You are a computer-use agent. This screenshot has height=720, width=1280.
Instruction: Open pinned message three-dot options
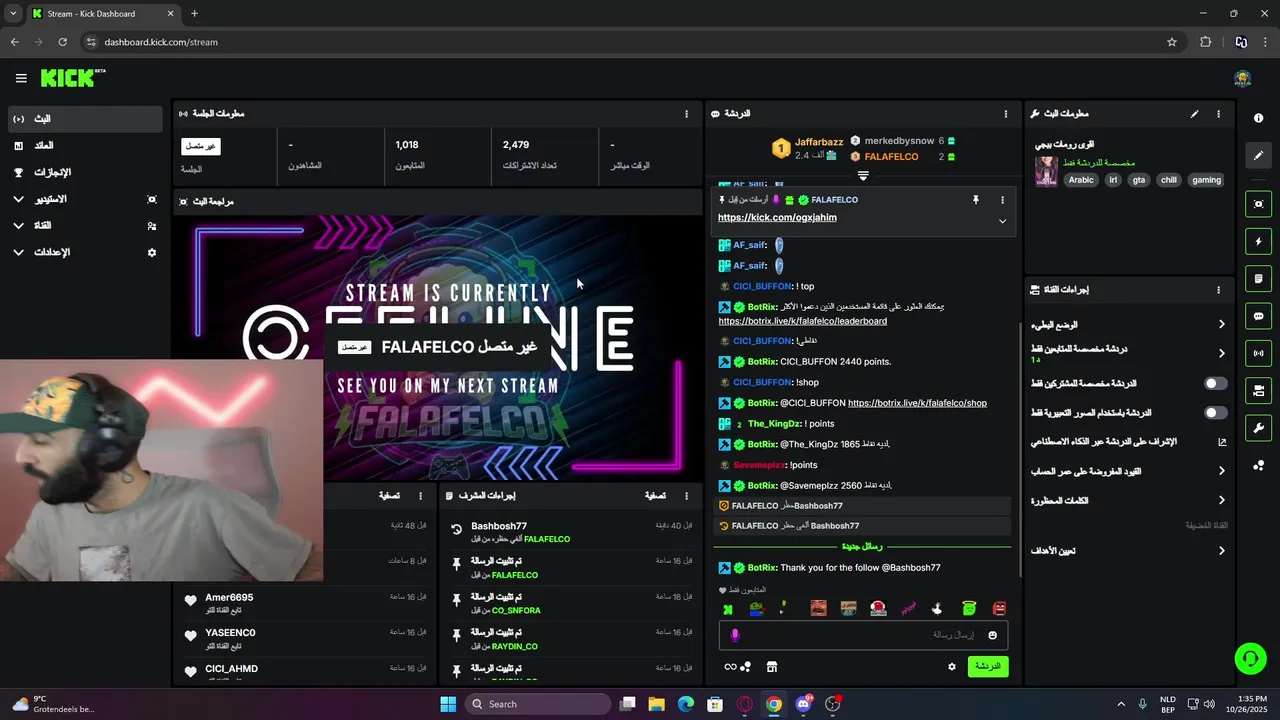click(x=1002, y=200)
